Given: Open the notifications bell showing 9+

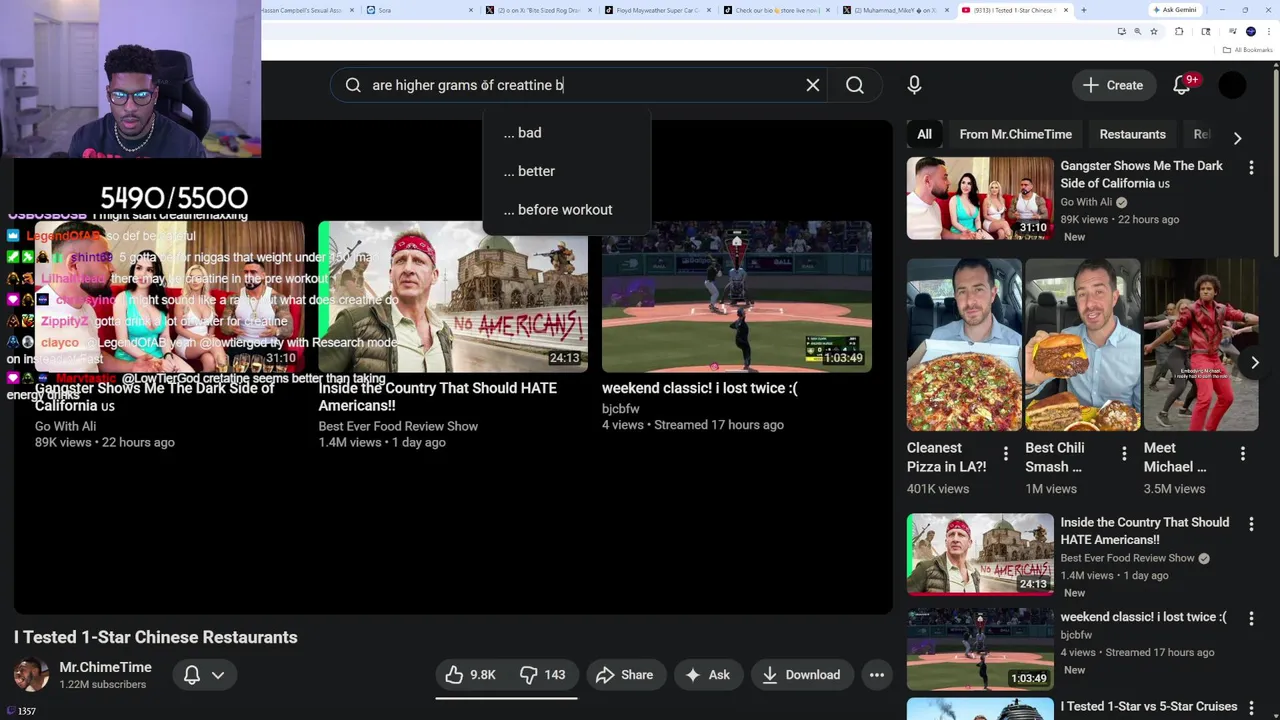Looking at the screenshot, I should [x=1182, y=85].
